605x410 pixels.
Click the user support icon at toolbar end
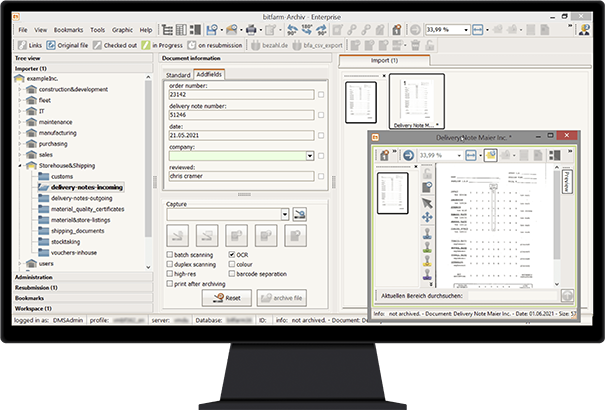click(584, 30)
